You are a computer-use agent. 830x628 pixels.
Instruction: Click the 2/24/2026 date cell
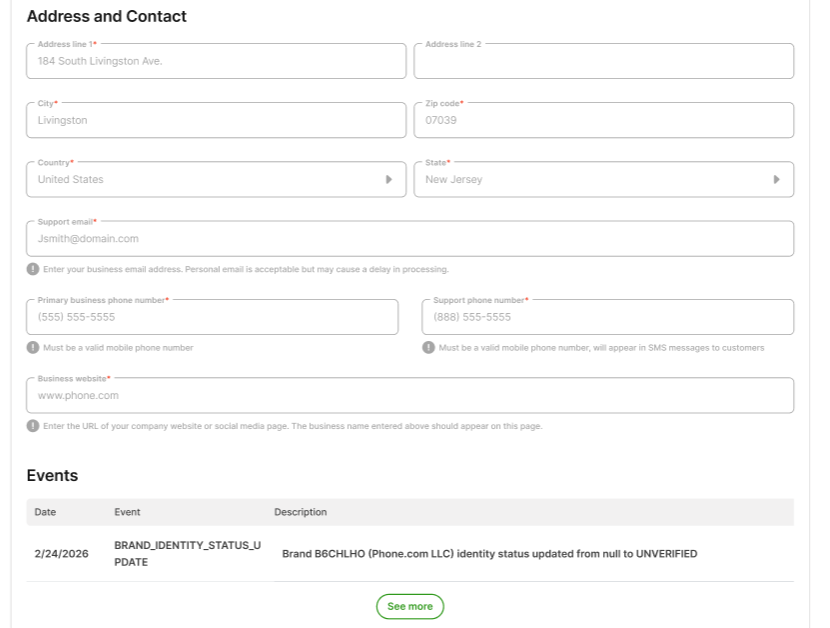tap(61, 553)
